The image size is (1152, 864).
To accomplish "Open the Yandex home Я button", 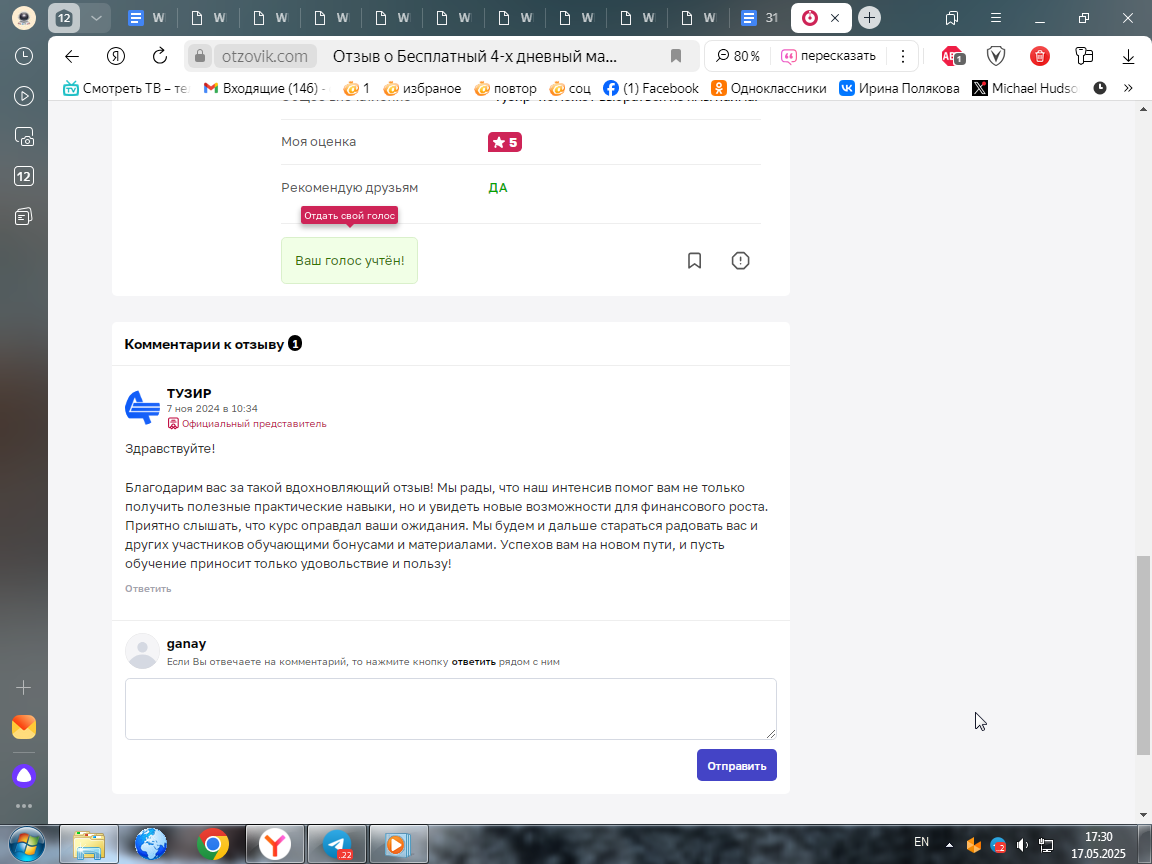I will [116, 57].
